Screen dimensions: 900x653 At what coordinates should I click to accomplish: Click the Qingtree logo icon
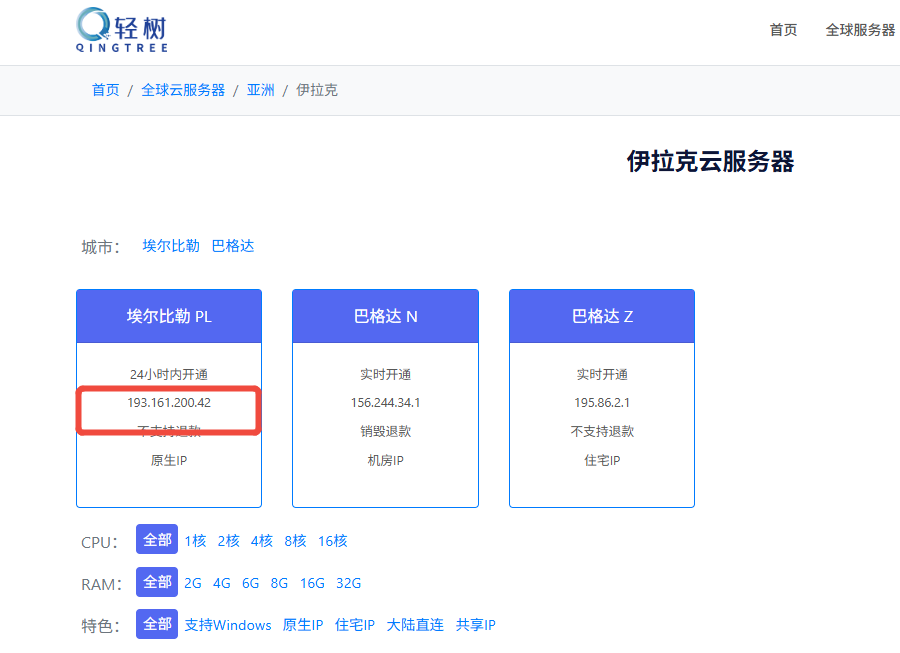click(x=93, y=24)
